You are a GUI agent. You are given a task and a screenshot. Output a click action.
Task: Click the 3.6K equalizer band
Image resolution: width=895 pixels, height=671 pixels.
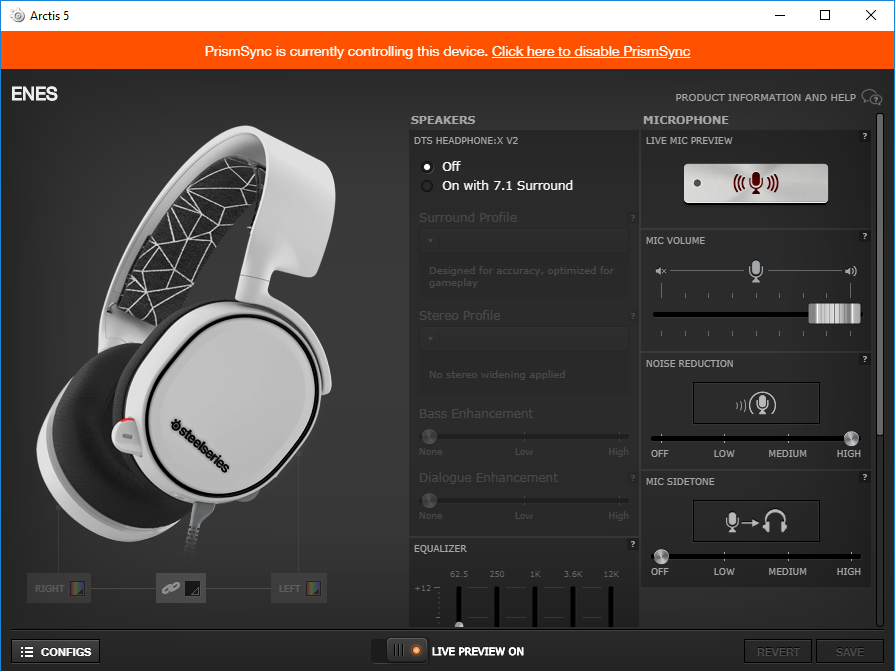573,606
